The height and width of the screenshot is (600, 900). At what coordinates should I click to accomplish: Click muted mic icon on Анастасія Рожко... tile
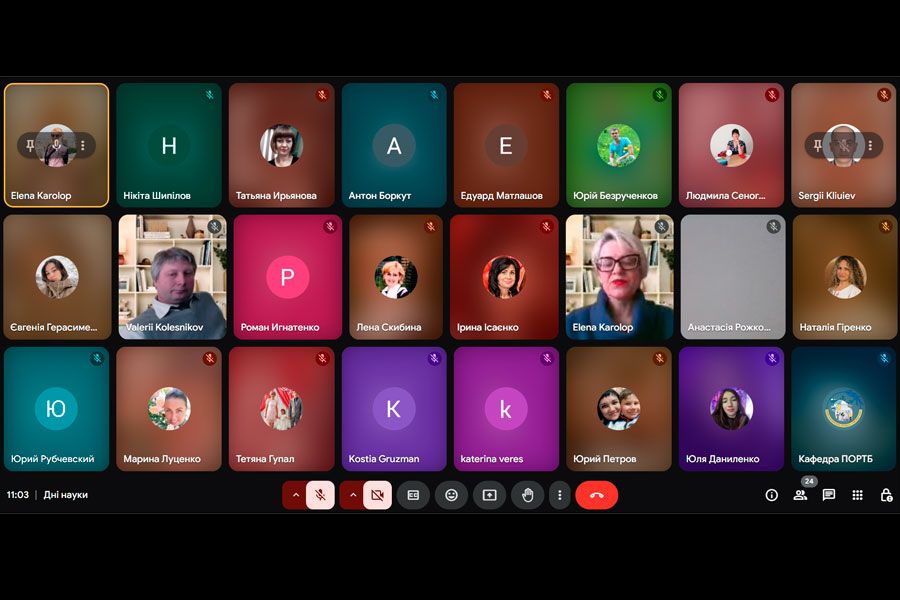click(773, 227)
